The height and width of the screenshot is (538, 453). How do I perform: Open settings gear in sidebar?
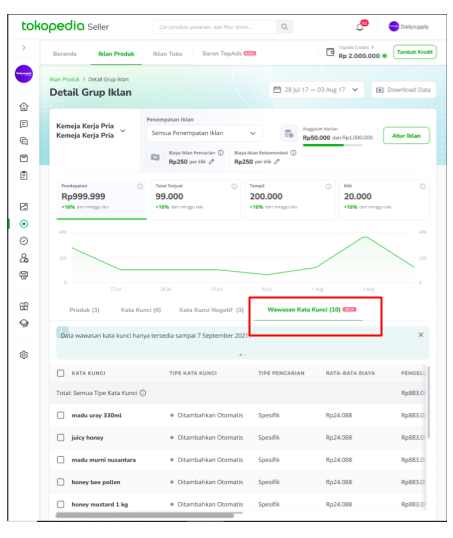(x=24, y=355)
